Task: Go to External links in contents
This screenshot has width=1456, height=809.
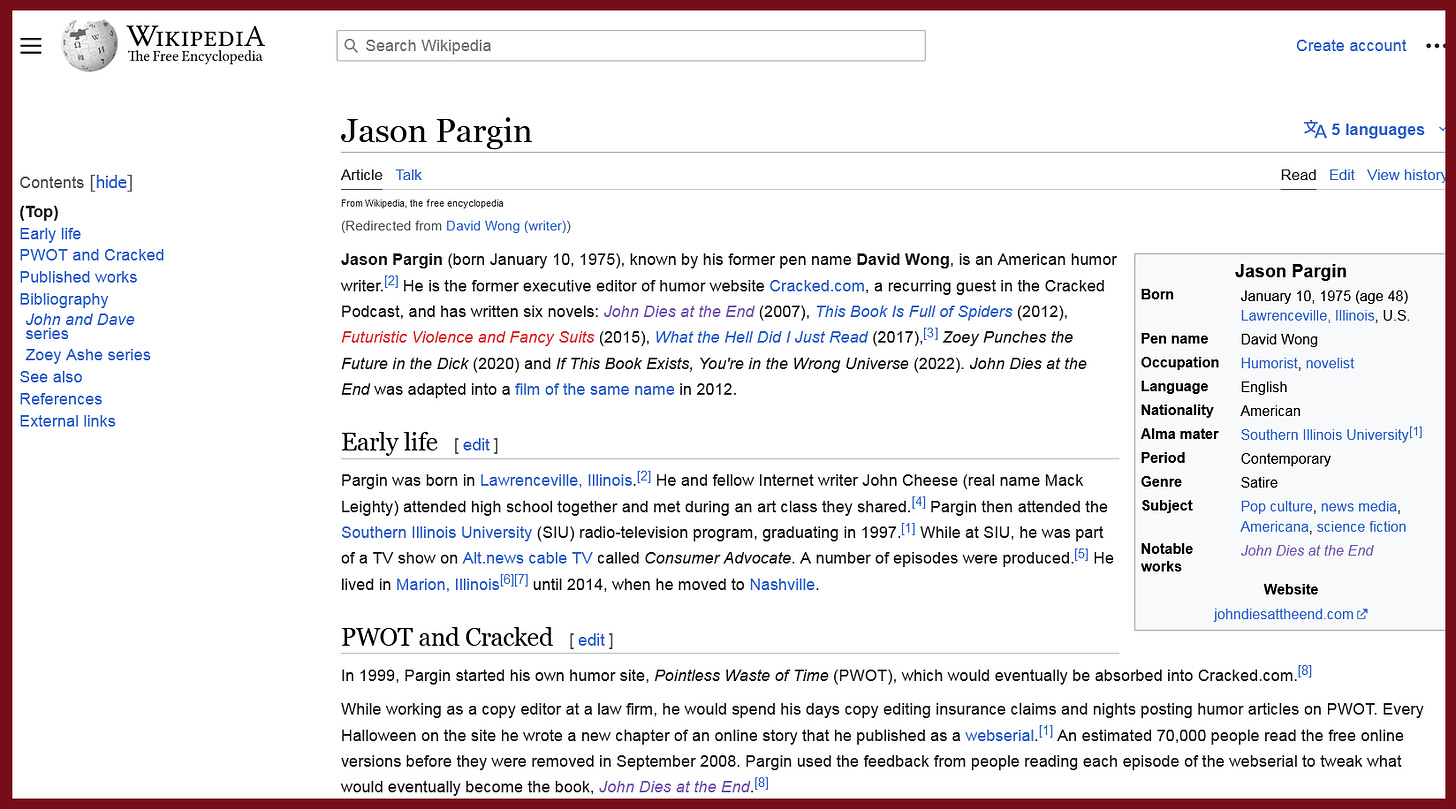Action: click(68, 420)
